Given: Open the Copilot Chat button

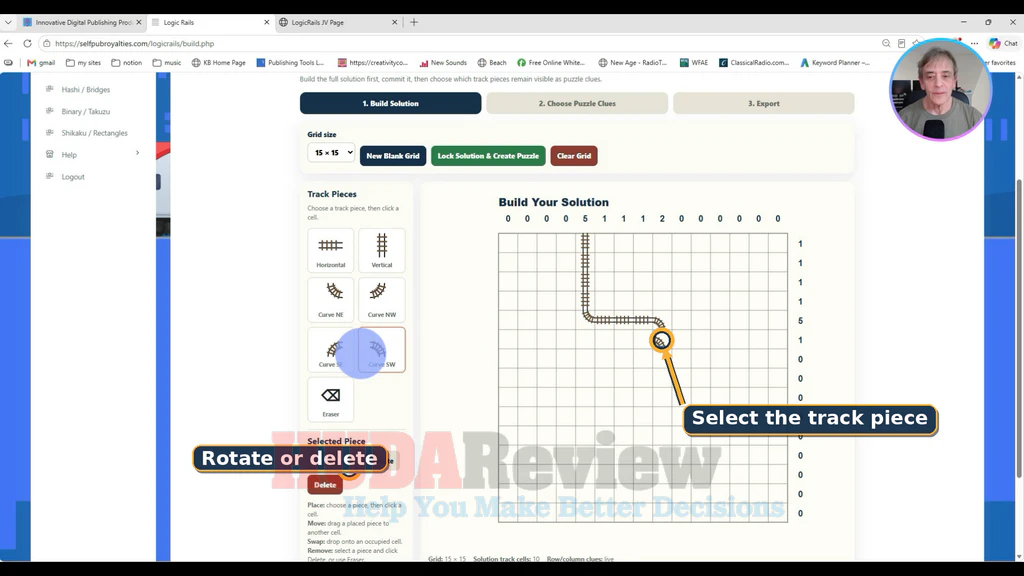Looking at the screenshot, I should [x=1003, y=44].
